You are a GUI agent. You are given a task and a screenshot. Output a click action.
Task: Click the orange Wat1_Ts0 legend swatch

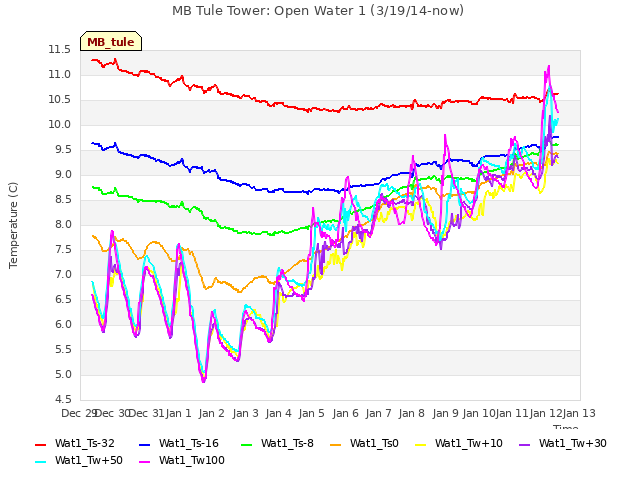(x=336, y=444)
